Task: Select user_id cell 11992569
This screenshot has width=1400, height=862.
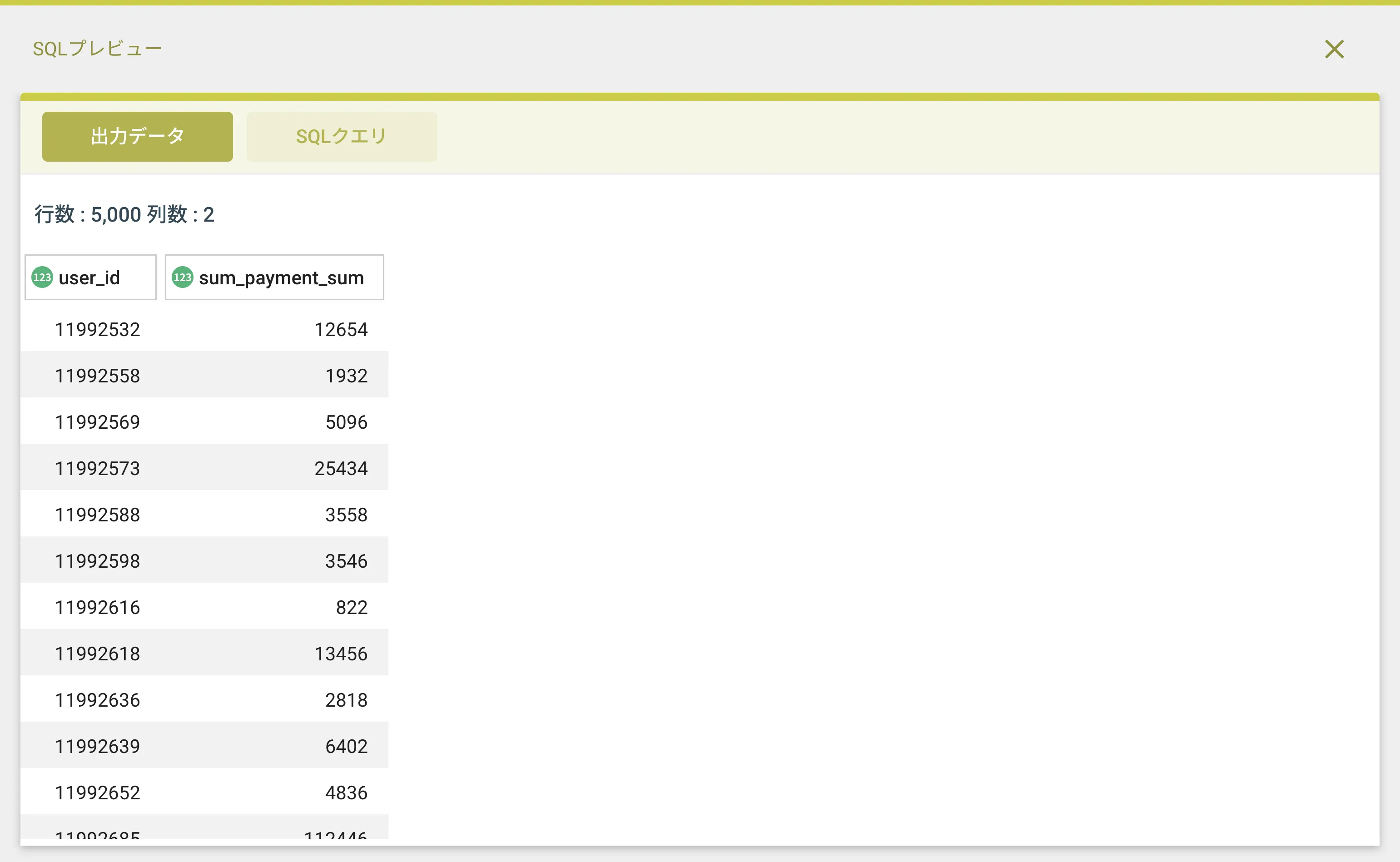Action: pyautogui.click(x=98, y=422)
